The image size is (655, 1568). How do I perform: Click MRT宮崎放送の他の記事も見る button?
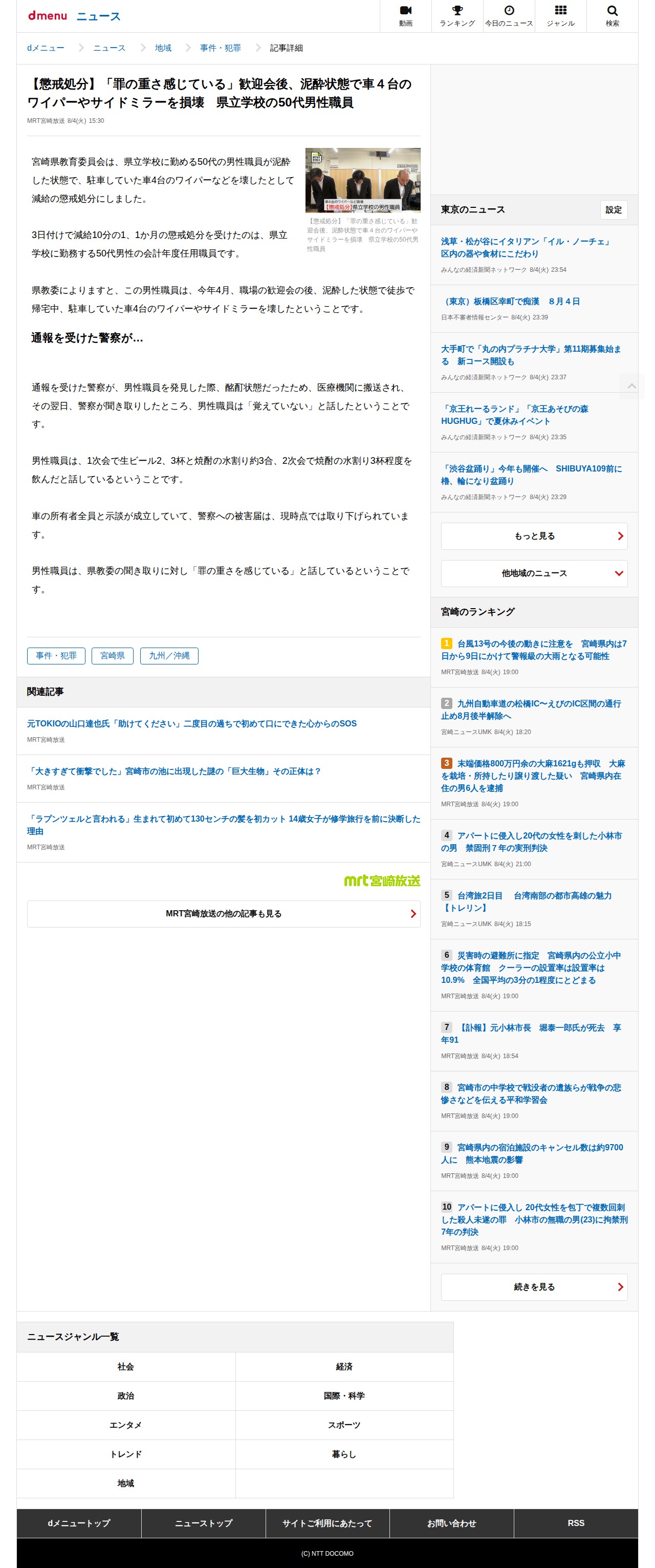click(224, 914)
